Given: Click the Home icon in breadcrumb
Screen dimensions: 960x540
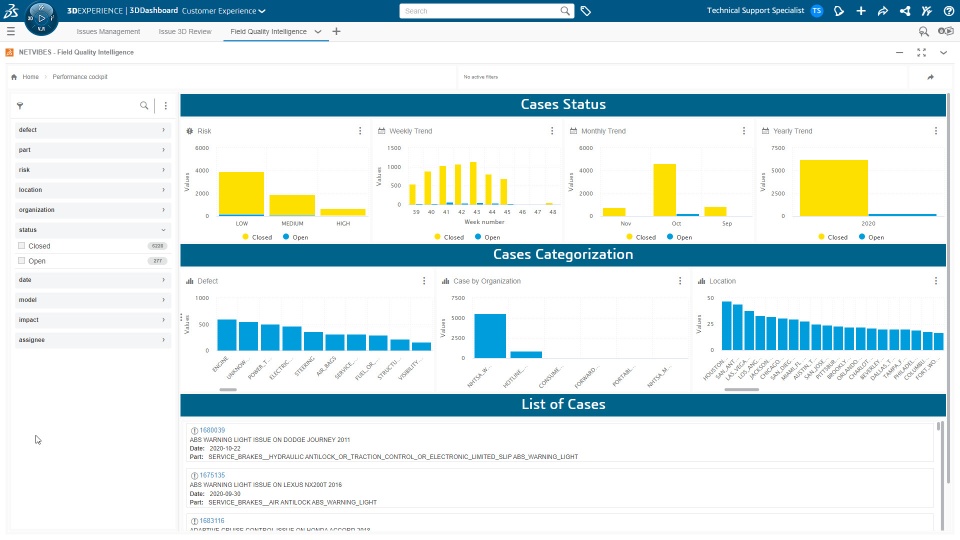Looking at the screenshot, I should tap(14, 77).
